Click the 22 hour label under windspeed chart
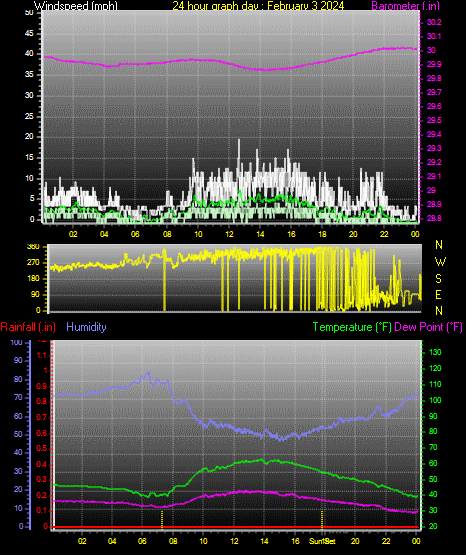 point(384,234)
